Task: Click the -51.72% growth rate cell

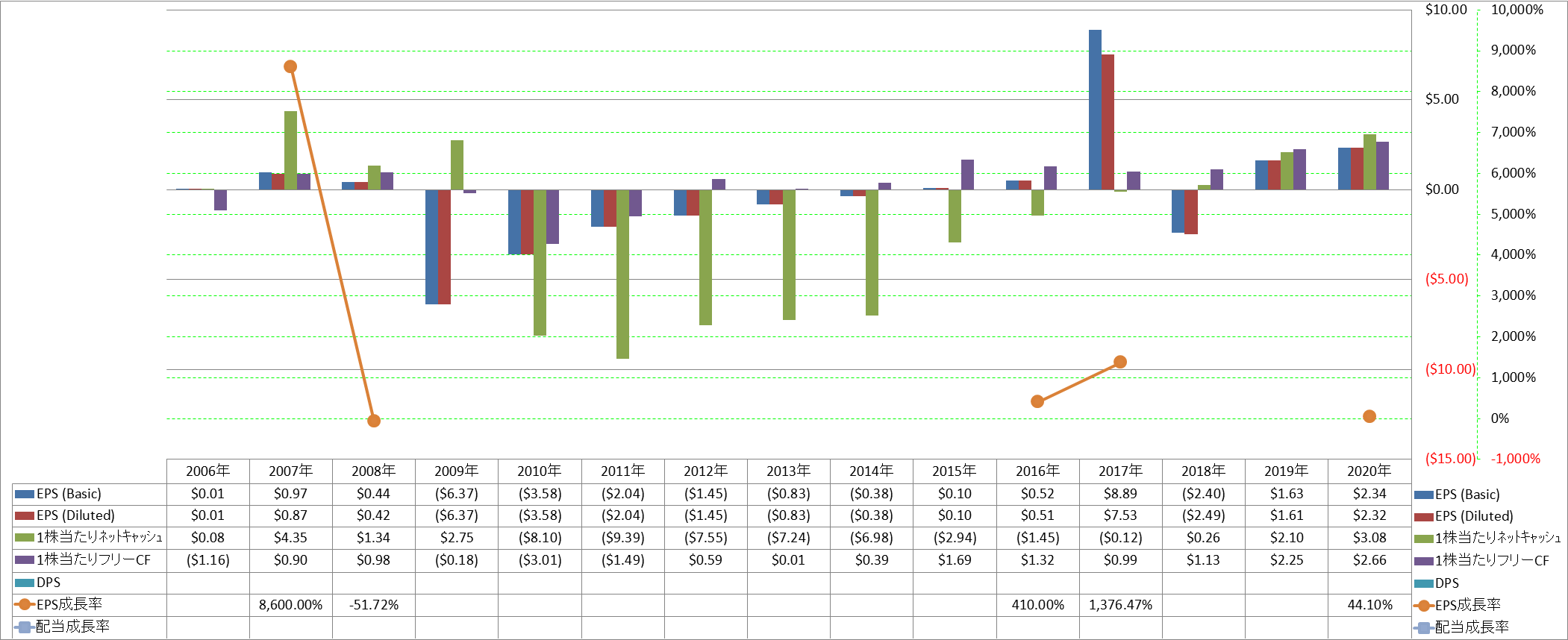Action: (374, 604)
